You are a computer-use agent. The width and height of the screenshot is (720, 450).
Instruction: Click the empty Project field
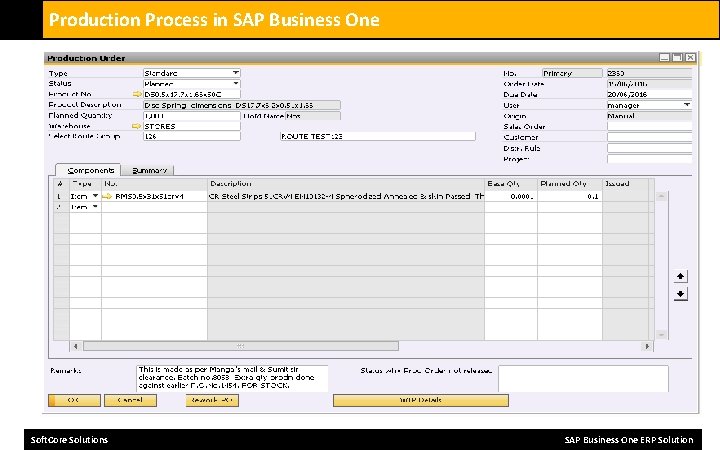(649, 159)
